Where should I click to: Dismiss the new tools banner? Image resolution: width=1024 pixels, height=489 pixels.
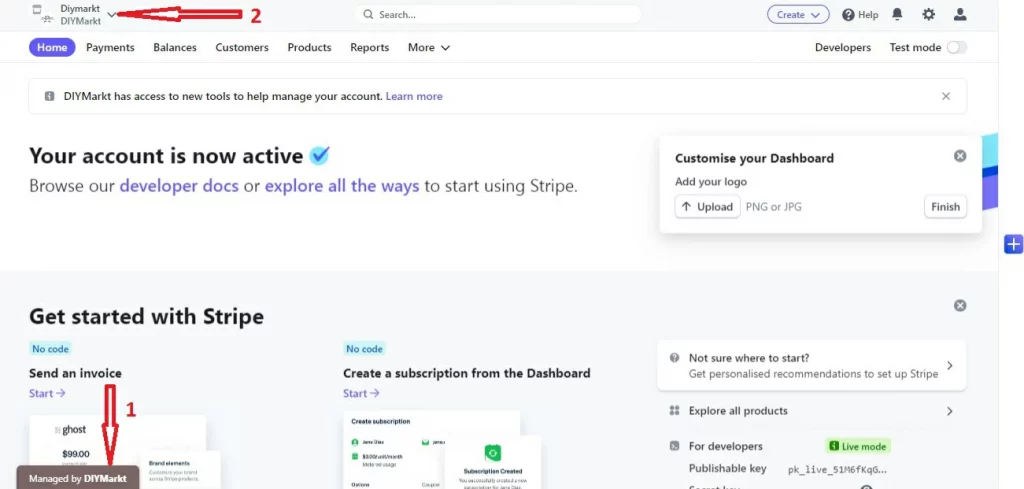click(946, 96)
